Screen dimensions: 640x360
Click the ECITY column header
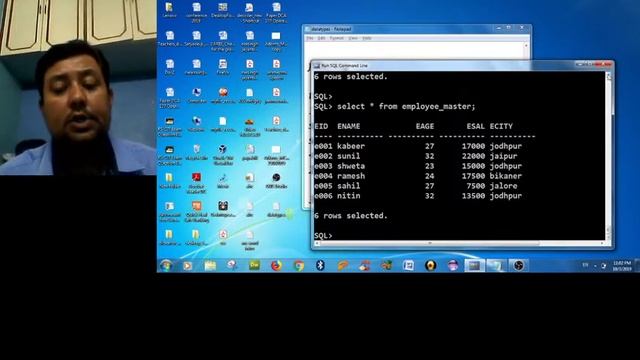501,126
